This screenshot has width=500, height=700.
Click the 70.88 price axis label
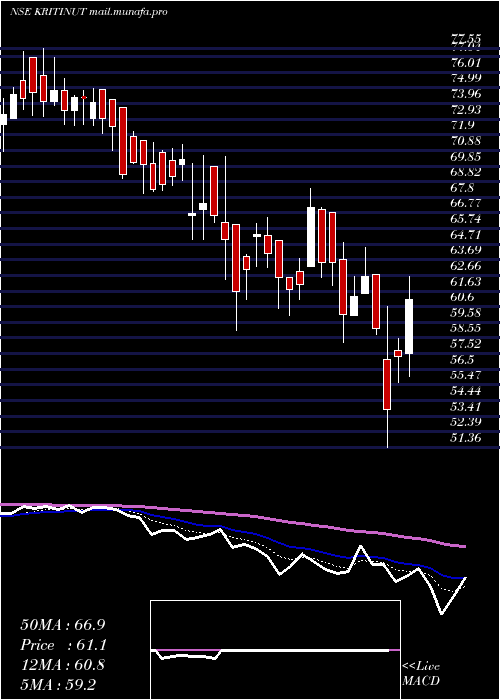pyautogui.click(x=466, y=141)
